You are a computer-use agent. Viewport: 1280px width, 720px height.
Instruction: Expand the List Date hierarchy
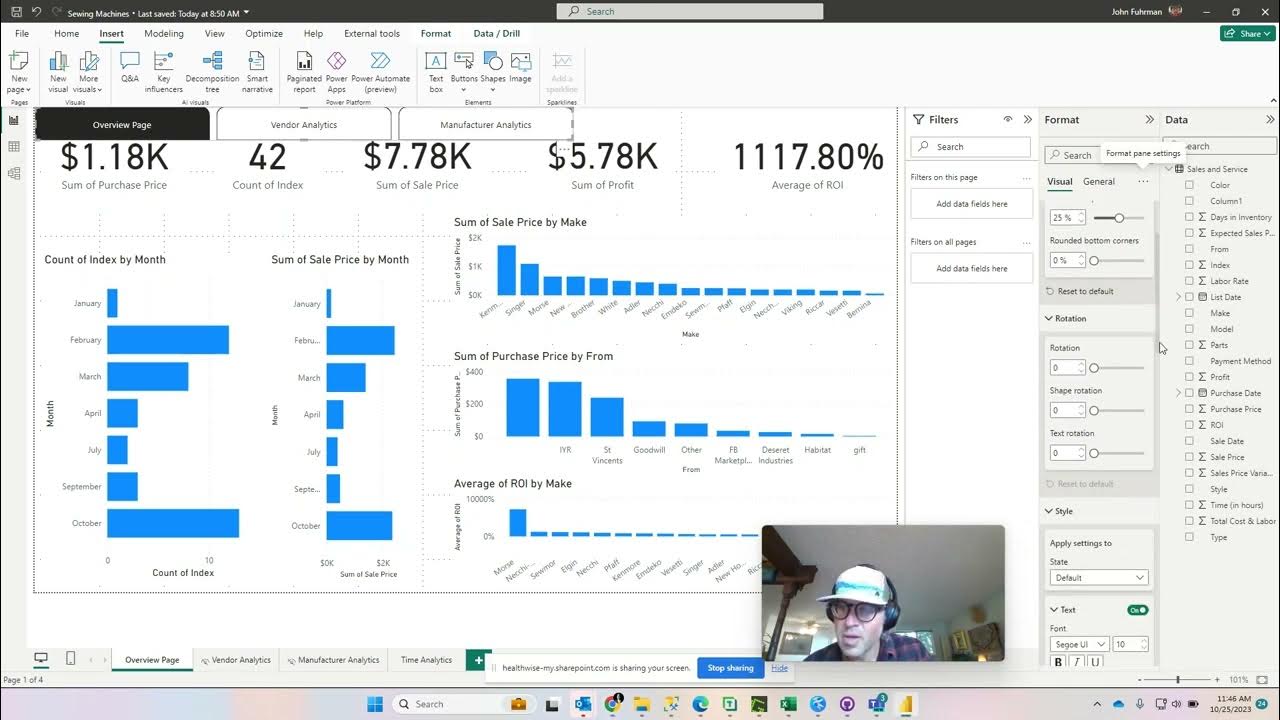coord(1179,297)
